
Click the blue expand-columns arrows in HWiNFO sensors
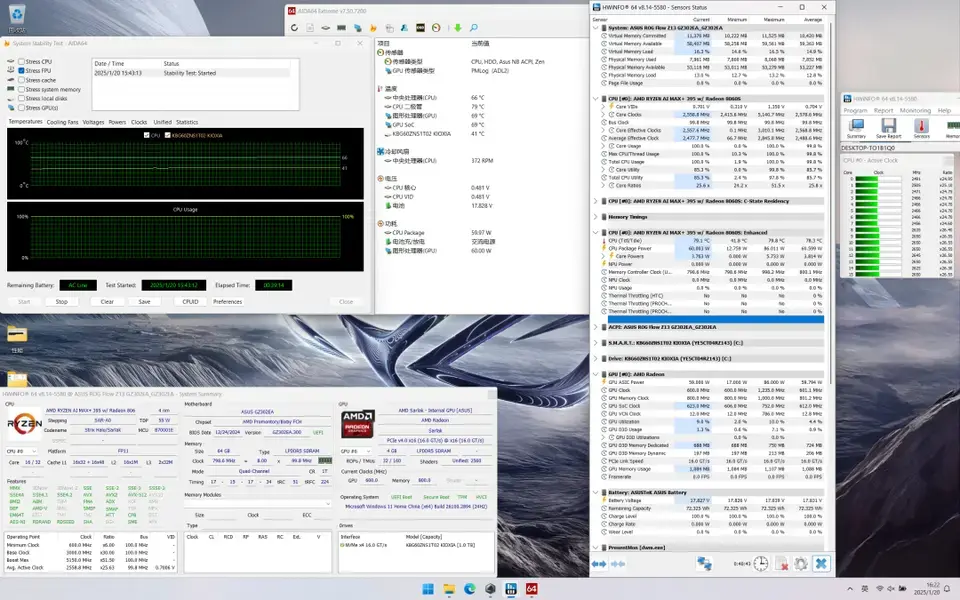599,564
